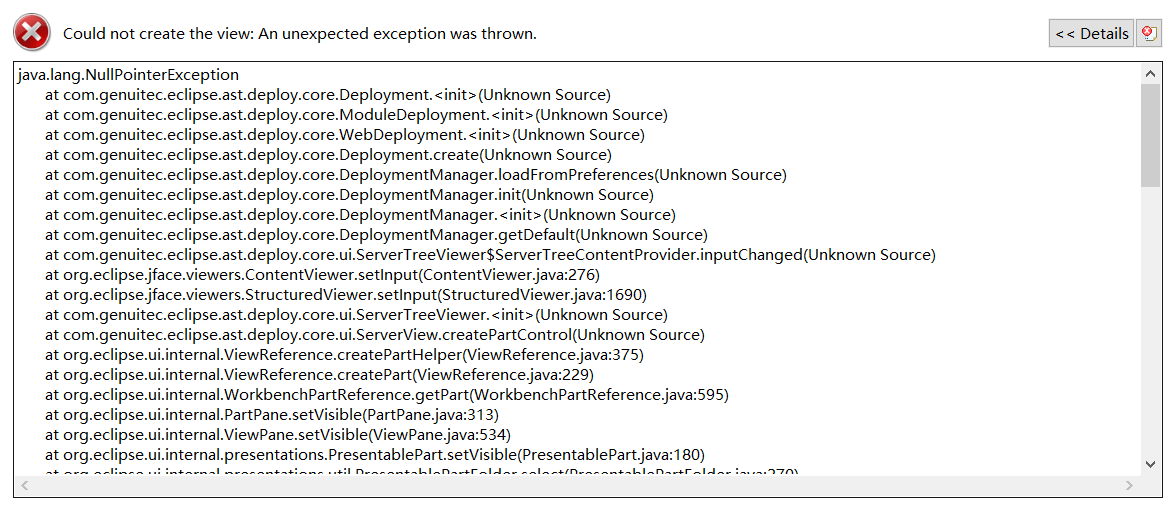
Task: Click the red error X icon
Action: tap(32, 33)
